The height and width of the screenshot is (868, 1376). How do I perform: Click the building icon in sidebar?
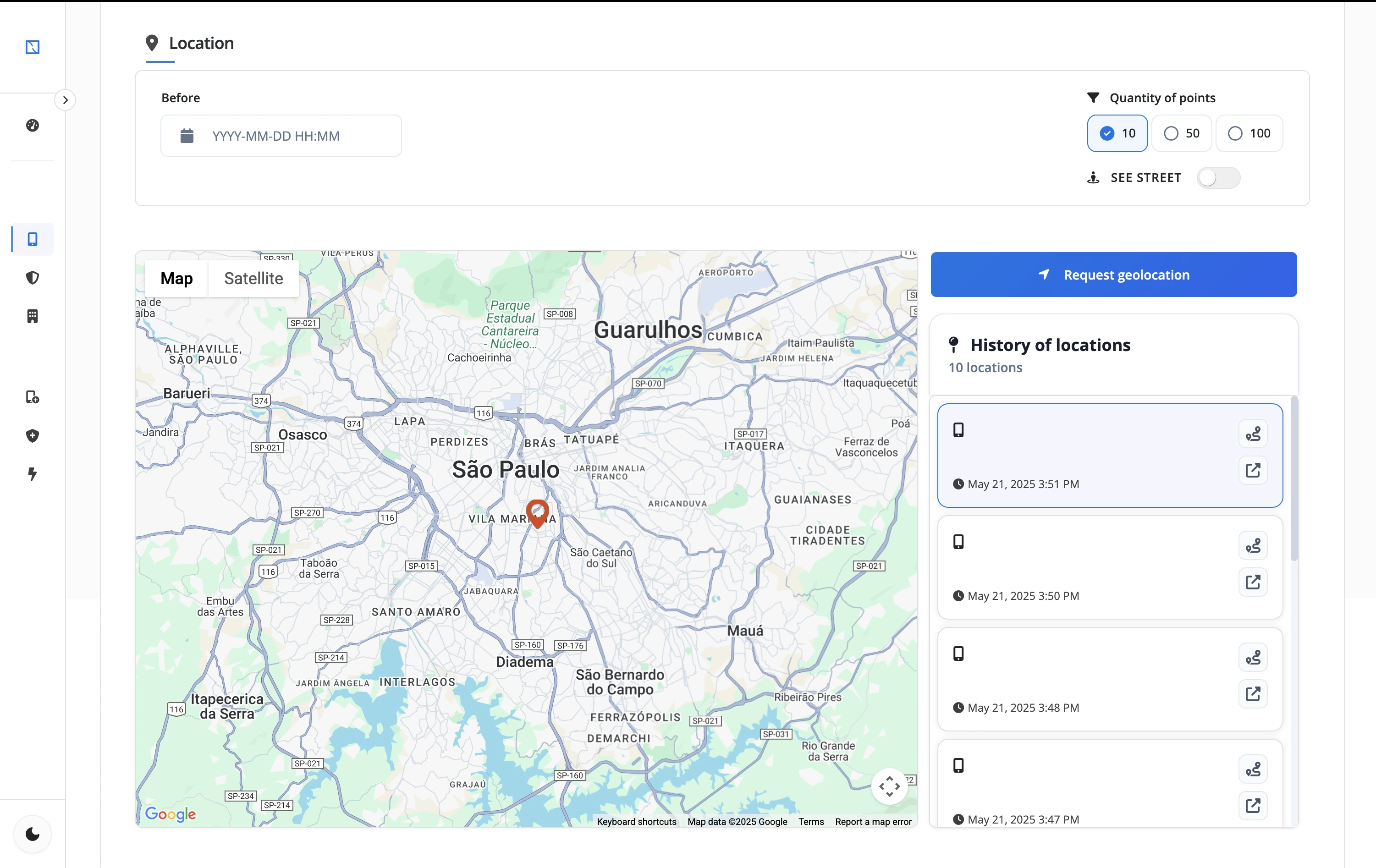click(x=33, y=316)
